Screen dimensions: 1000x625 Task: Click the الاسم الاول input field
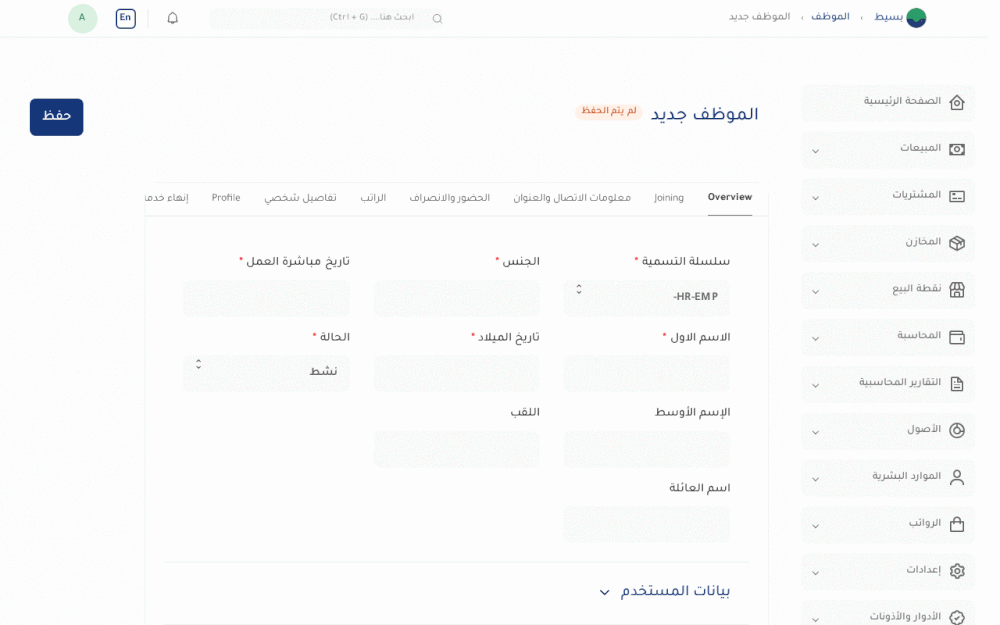tap(646, 373)
